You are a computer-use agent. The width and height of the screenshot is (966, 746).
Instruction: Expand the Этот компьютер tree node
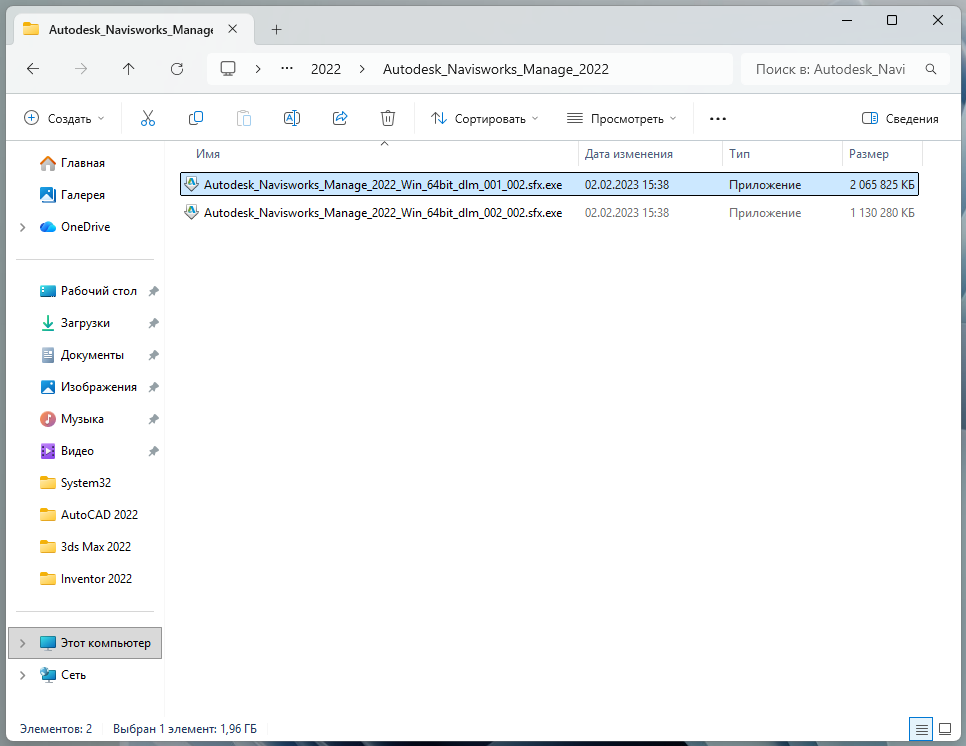coord(22,643)
